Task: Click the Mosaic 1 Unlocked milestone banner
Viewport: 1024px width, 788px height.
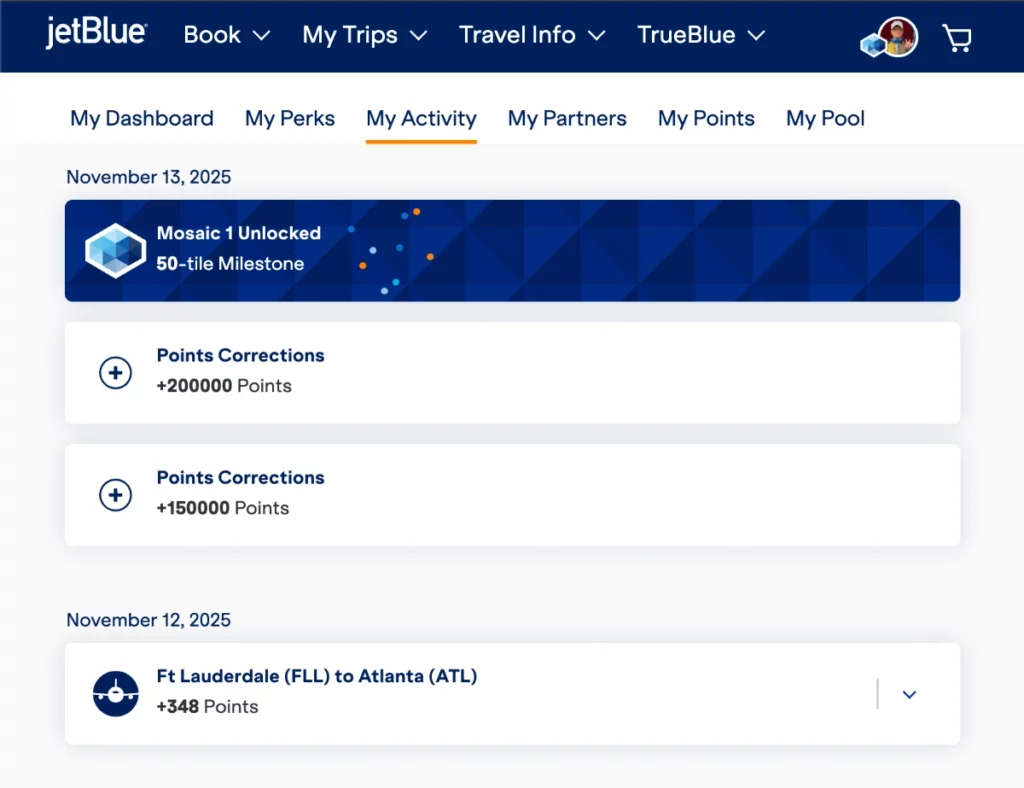Action: coord(512,250)
